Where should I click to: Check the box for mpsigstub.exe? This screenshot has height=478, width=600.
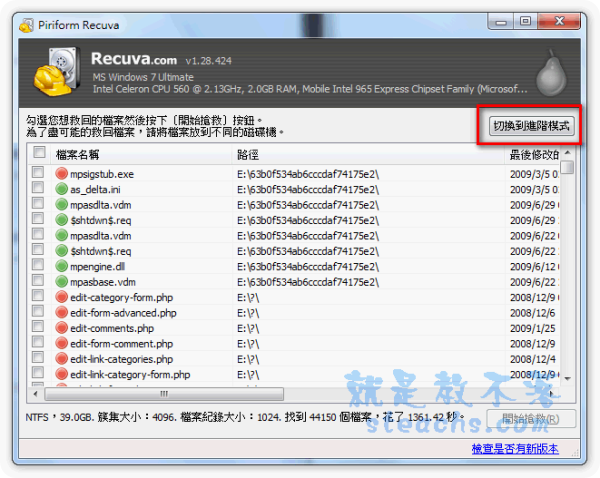tap(38, 172)
